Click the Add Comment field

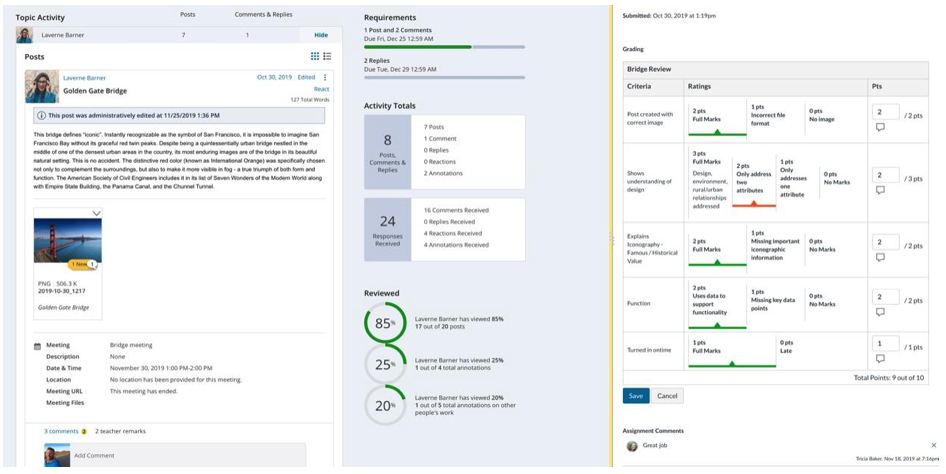point(188,455)
